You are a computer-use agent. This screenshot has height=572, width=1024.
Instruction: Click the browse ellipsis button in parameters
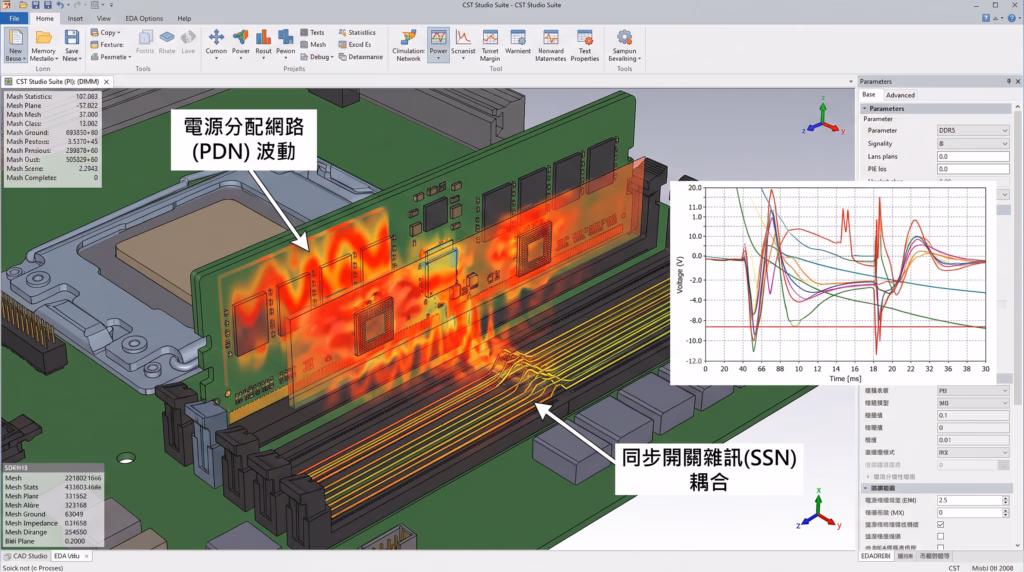1004,464
